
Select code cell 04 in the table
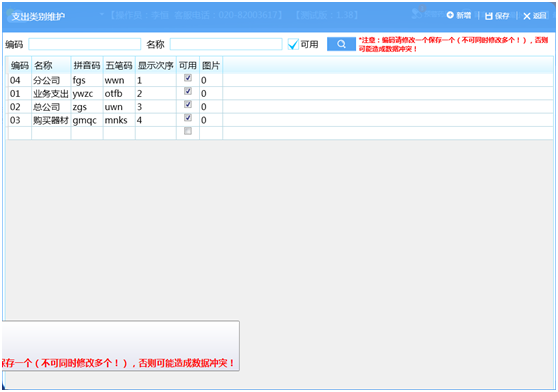click(x=20, y=80)
